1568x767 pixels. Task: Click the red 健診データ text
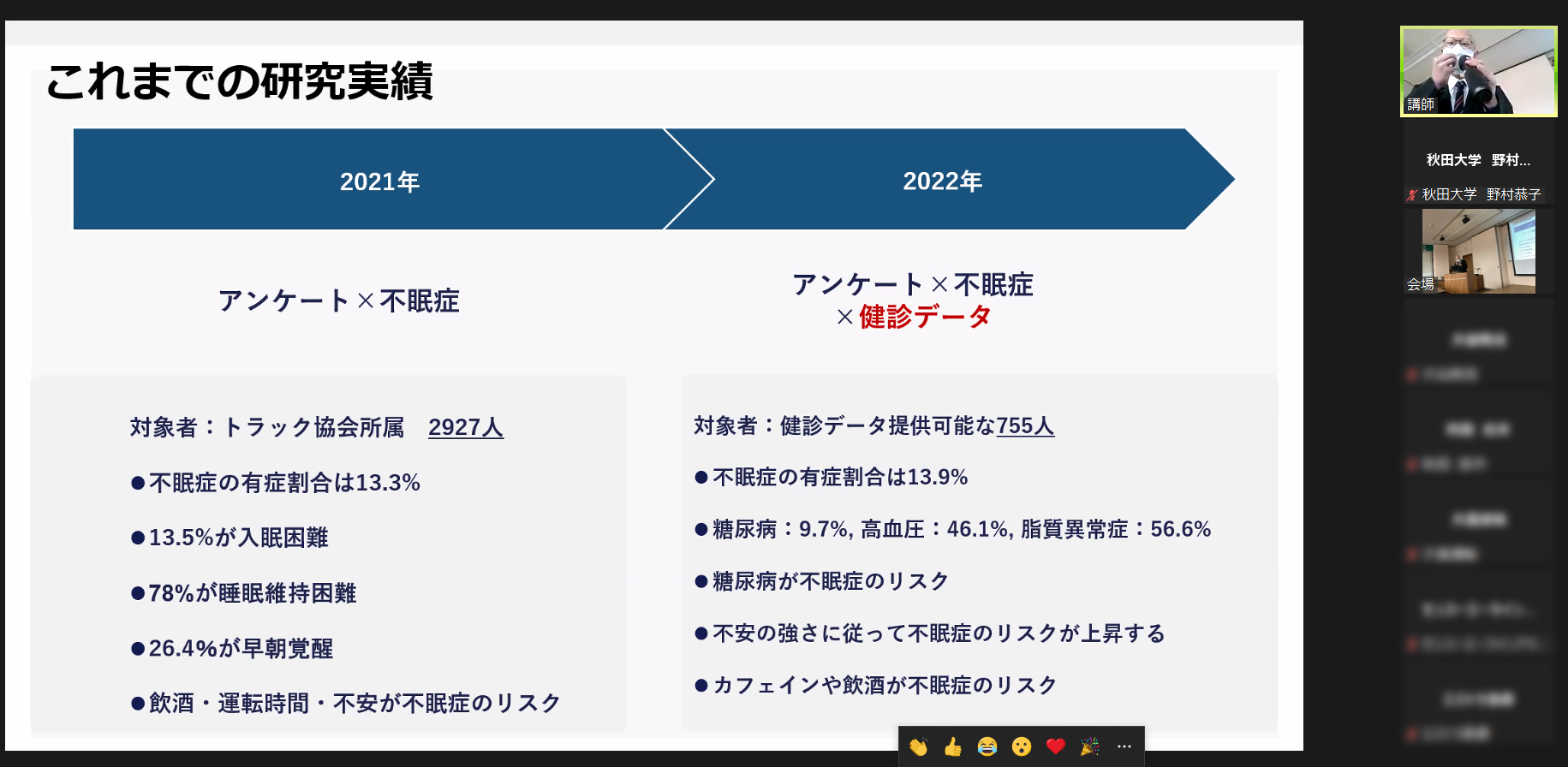coord(925,317)
